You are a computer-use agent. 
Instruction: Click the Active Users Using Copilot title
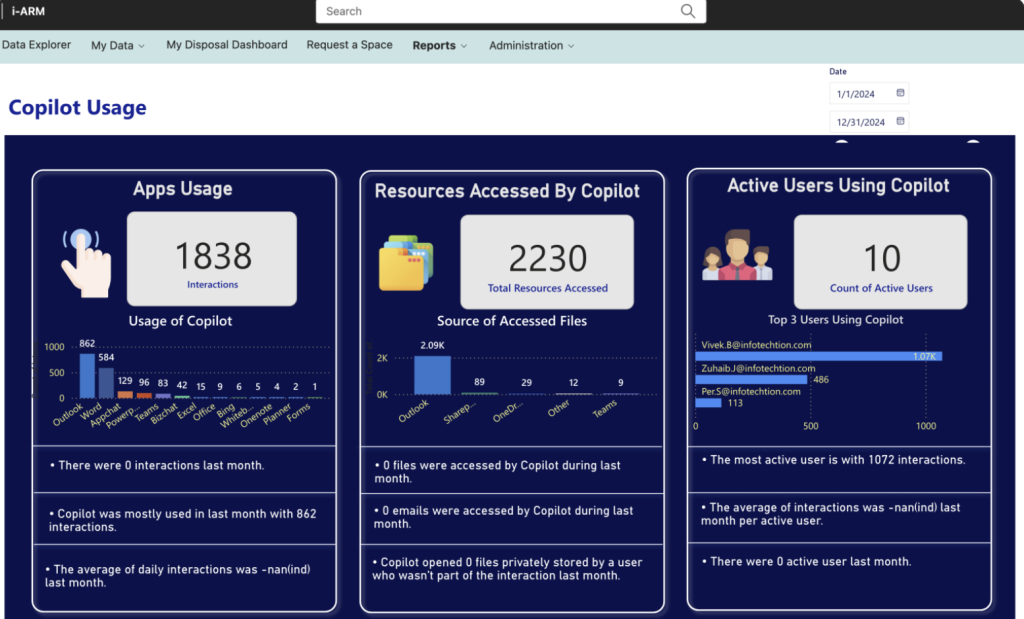(x=839, y=185)
